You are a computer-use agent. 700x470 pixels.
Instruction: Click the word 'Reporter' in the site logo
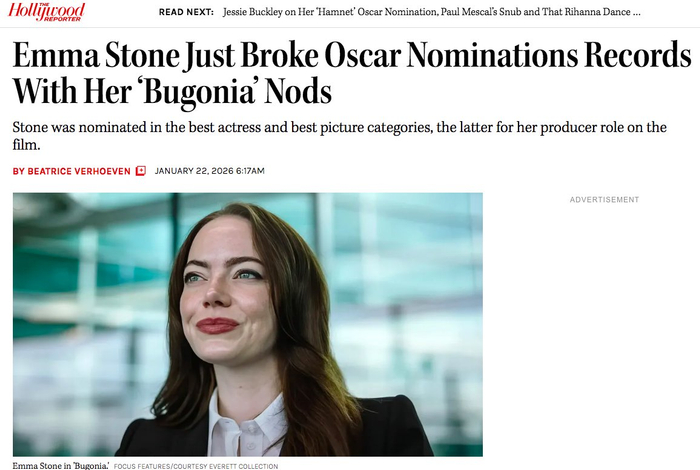pos(65,18)
